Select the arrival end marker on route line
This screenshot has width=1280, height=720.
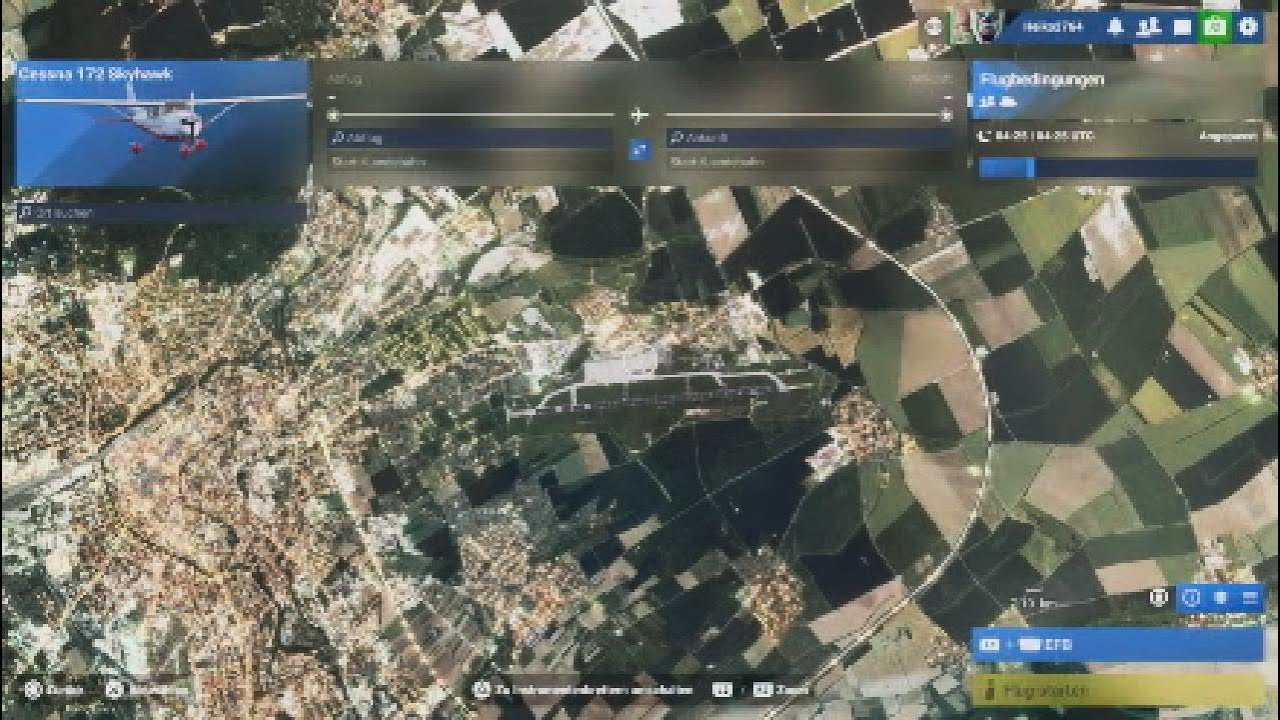[x=946, y=115]
